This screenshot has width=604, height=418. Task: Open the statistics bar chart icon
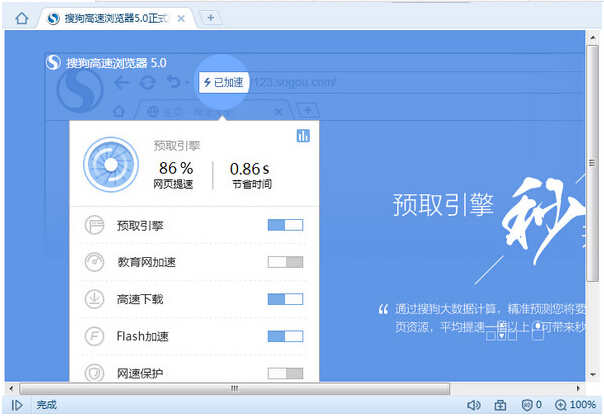[303, 136]
